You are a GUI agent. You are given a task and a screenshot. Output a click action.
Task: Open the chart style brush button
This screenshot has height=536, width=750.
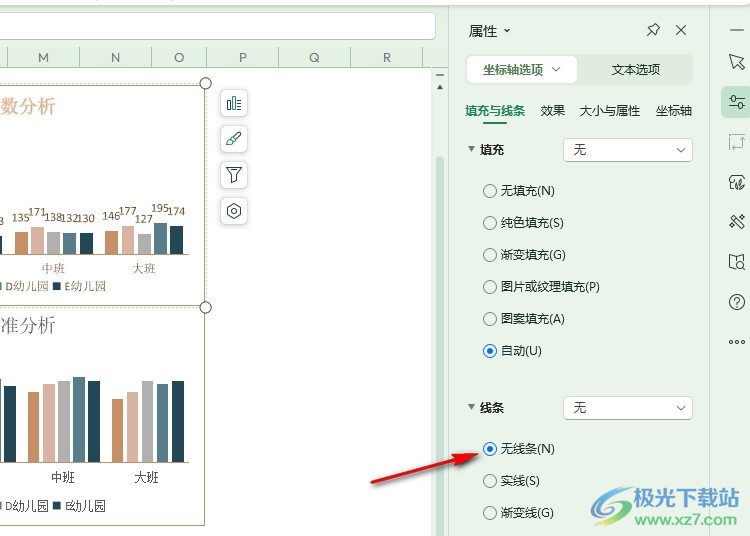click(x=234, y=139)
